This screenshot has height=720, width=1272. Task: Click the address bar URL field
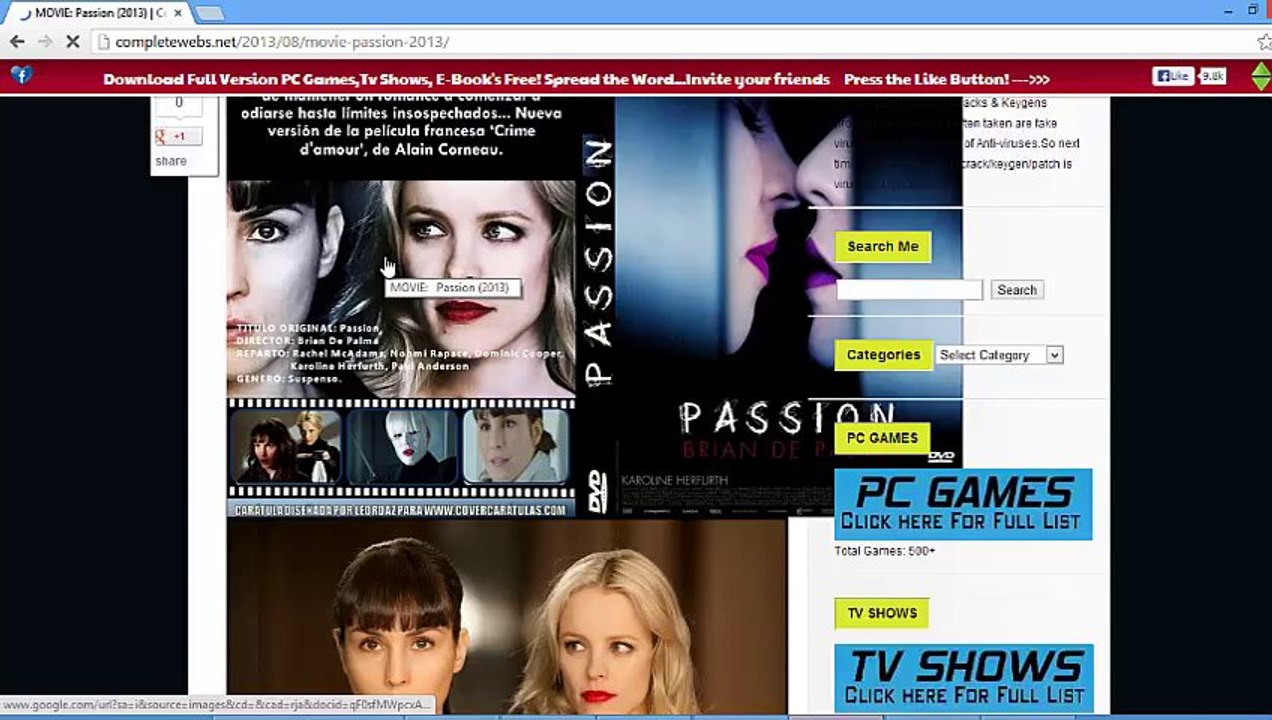670,42
